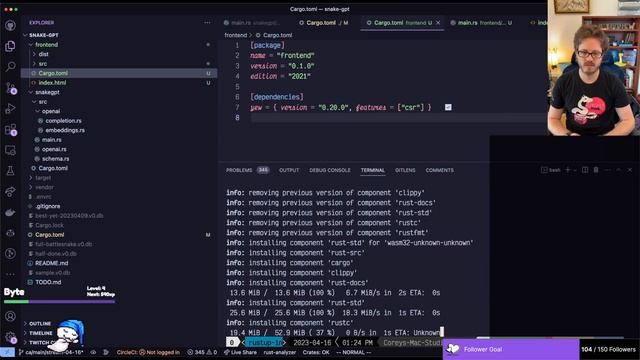Image resolution: width=640 pixels, height=360 pixels.
Task: Click the Byte level progress bar
Action: (60, 302)
